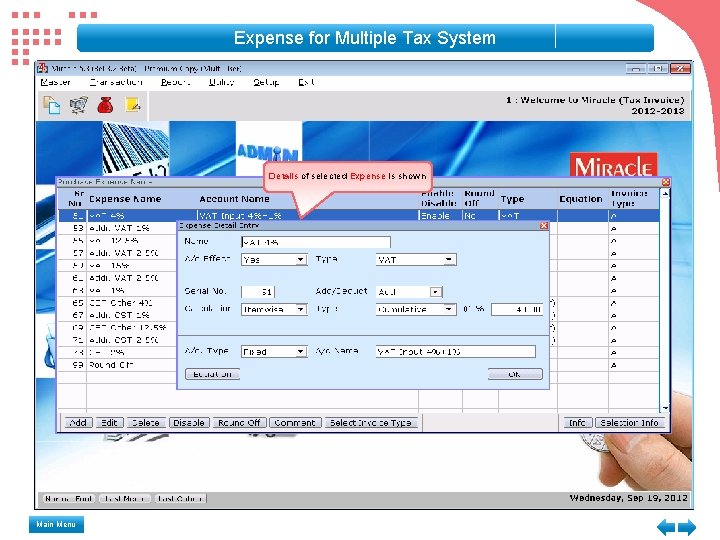This screenshot has width=720, height=540.
Task: Open the shopping cart toolbar icon
Action: [79, 105]
